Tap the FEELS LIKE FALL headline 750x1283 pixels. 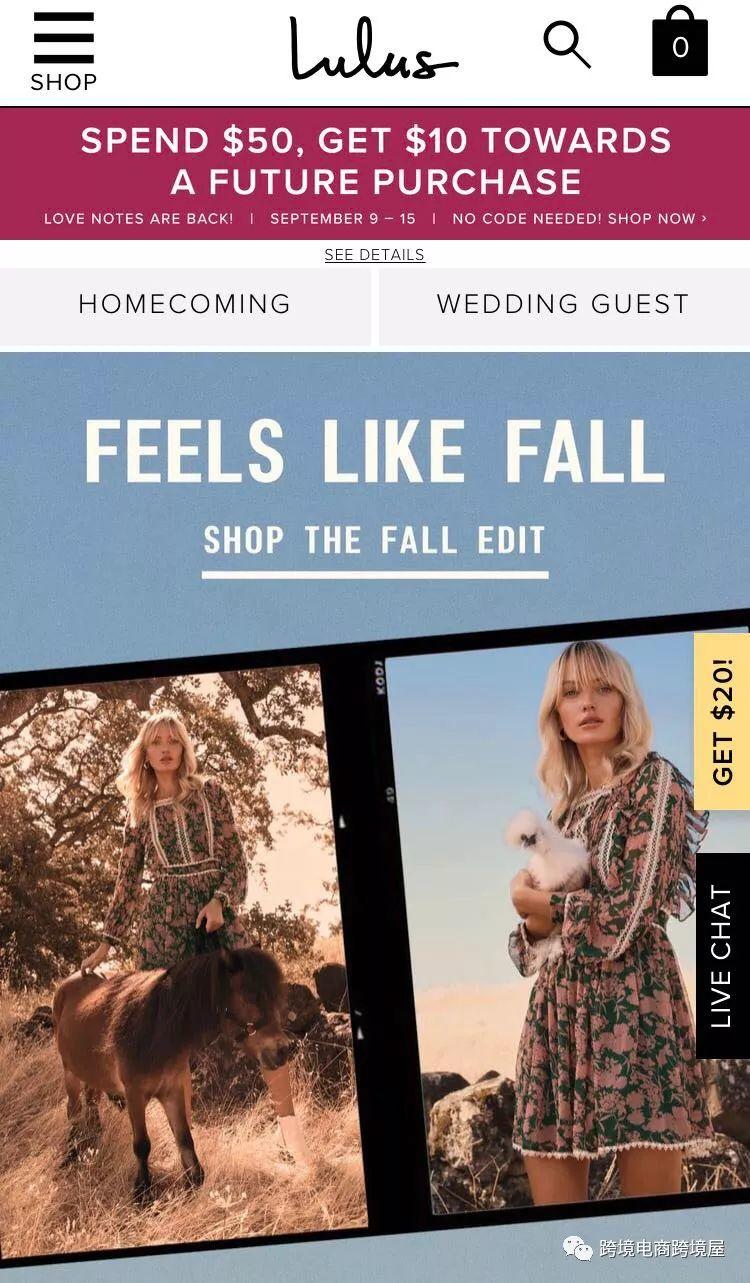pos(375,451)
